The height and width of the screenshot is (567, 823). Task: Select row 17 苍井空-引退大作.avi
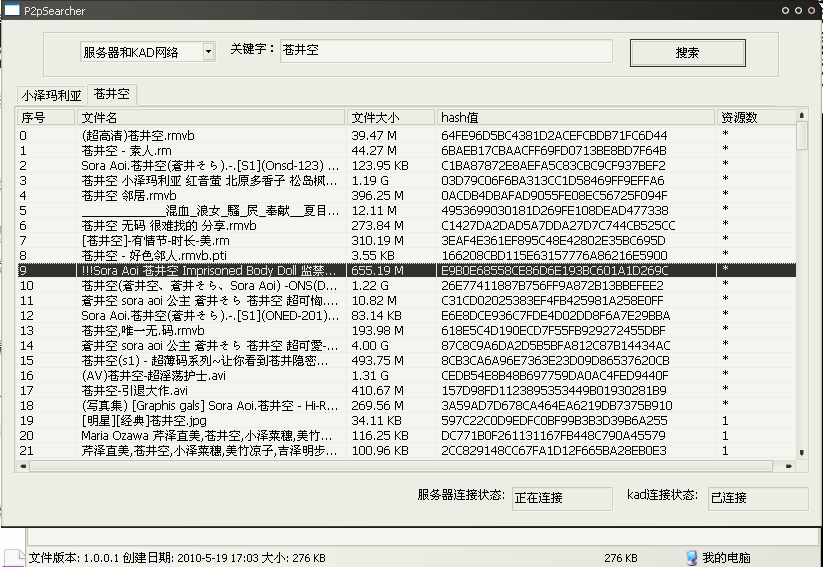tap(406, 391)
